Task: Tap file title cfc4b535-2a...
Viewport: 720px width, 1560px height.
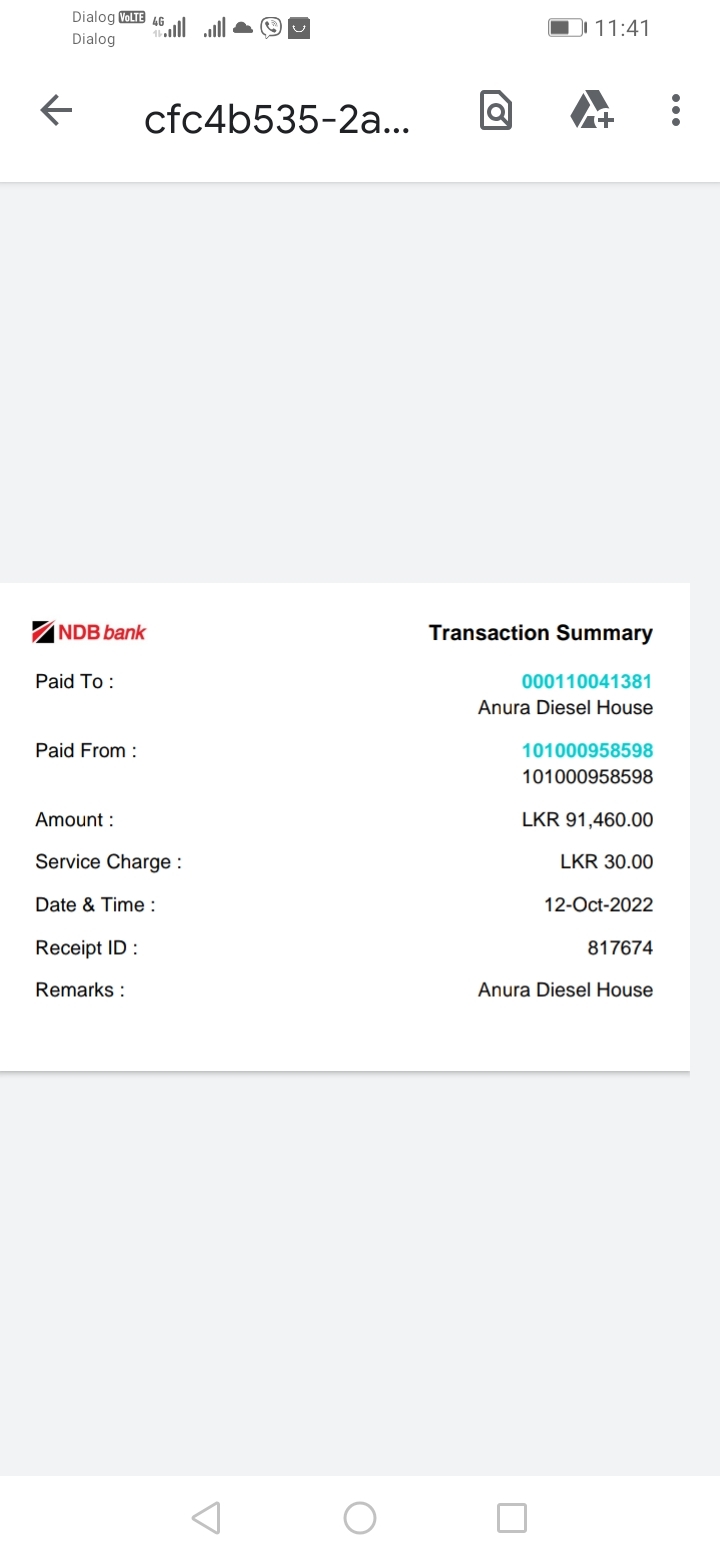Action: [277, 120]
